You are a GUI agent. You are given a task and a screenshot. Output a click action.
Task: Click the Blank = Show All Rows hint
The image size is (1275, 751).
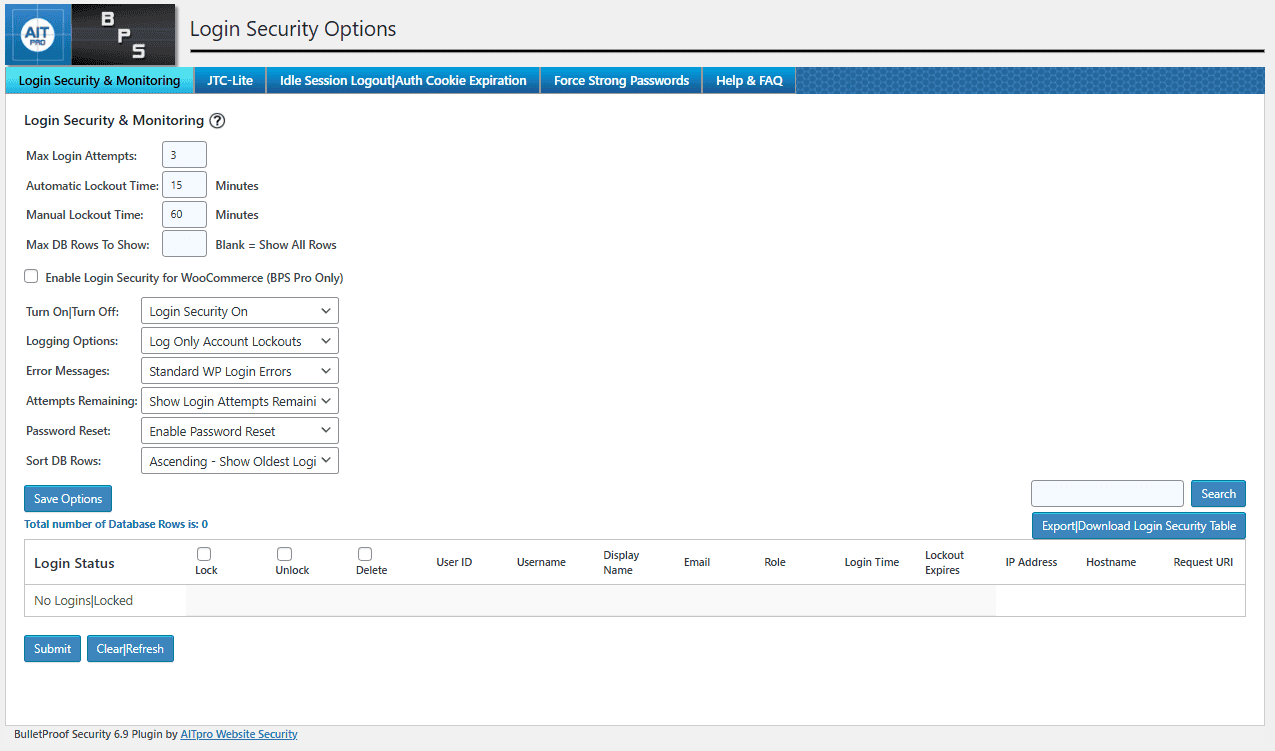click(x=276, y=245)
